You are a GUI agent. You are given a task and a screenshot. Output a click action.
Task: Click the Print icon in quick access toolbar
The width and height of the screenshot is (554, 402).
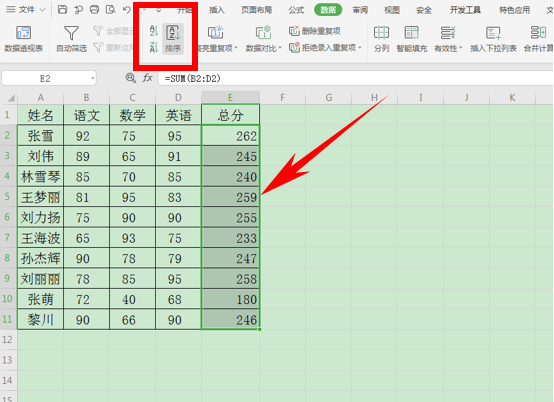click(94, 10)
